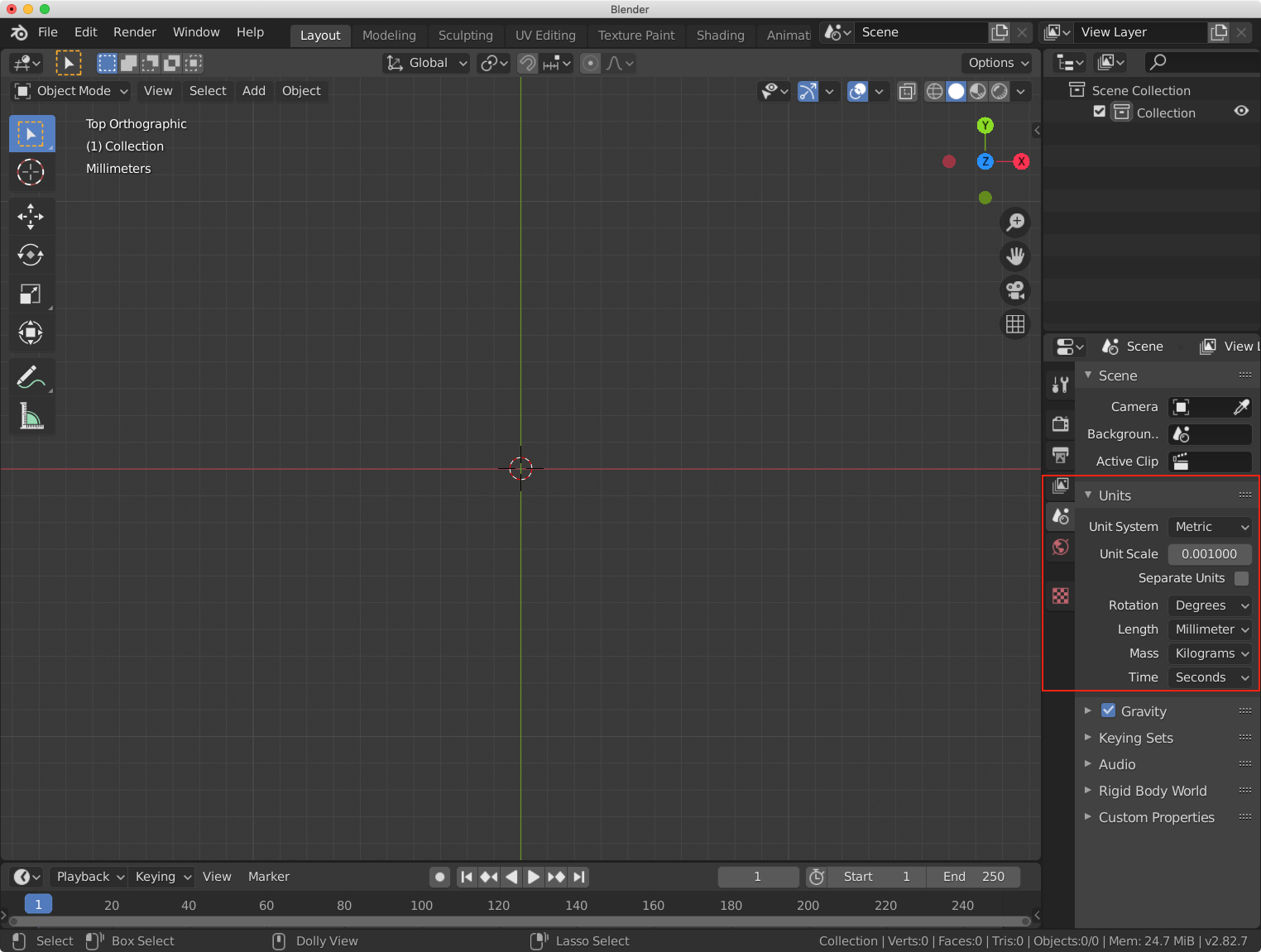The height and width of the screenshot is (952, 1261).
Task: Open World properties in the sidebar
Action: click(1060, 547)
